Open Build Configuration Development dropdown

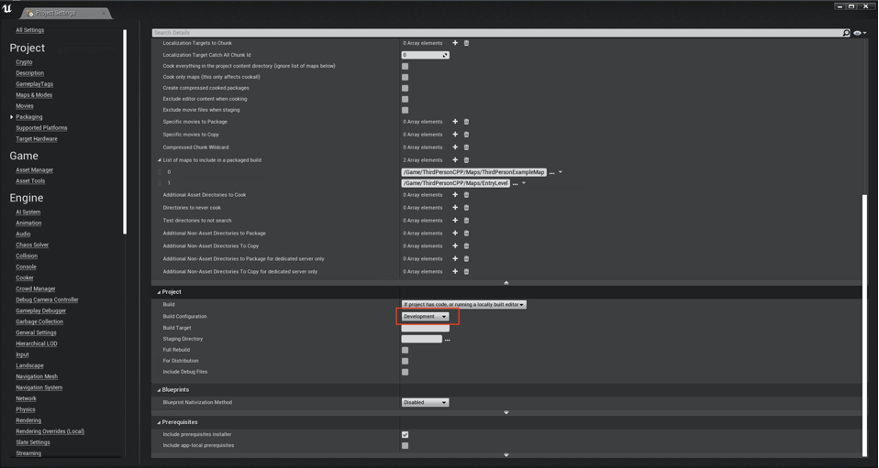[425, 317]
